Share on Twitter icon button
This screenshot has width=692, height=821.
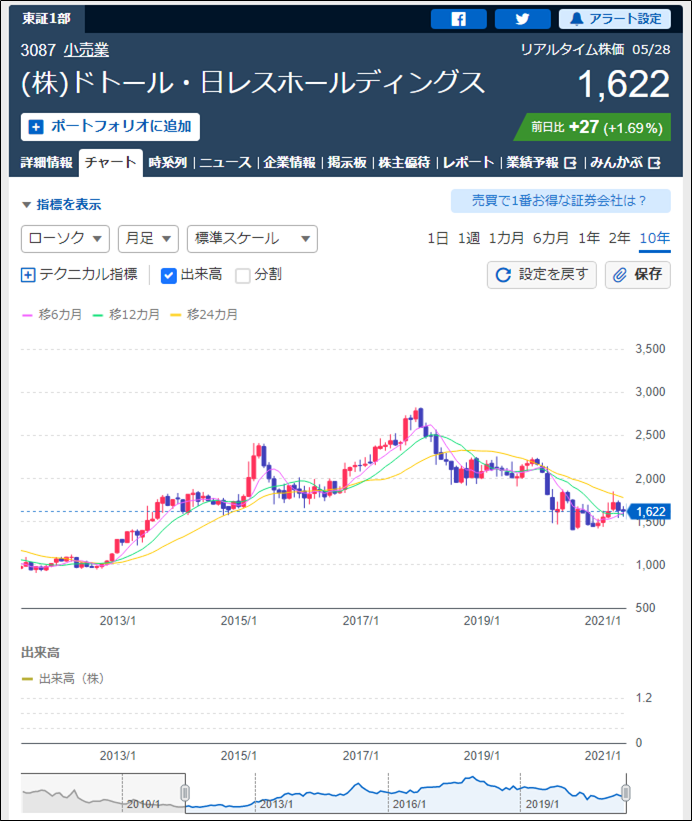(x=522, y=19)
